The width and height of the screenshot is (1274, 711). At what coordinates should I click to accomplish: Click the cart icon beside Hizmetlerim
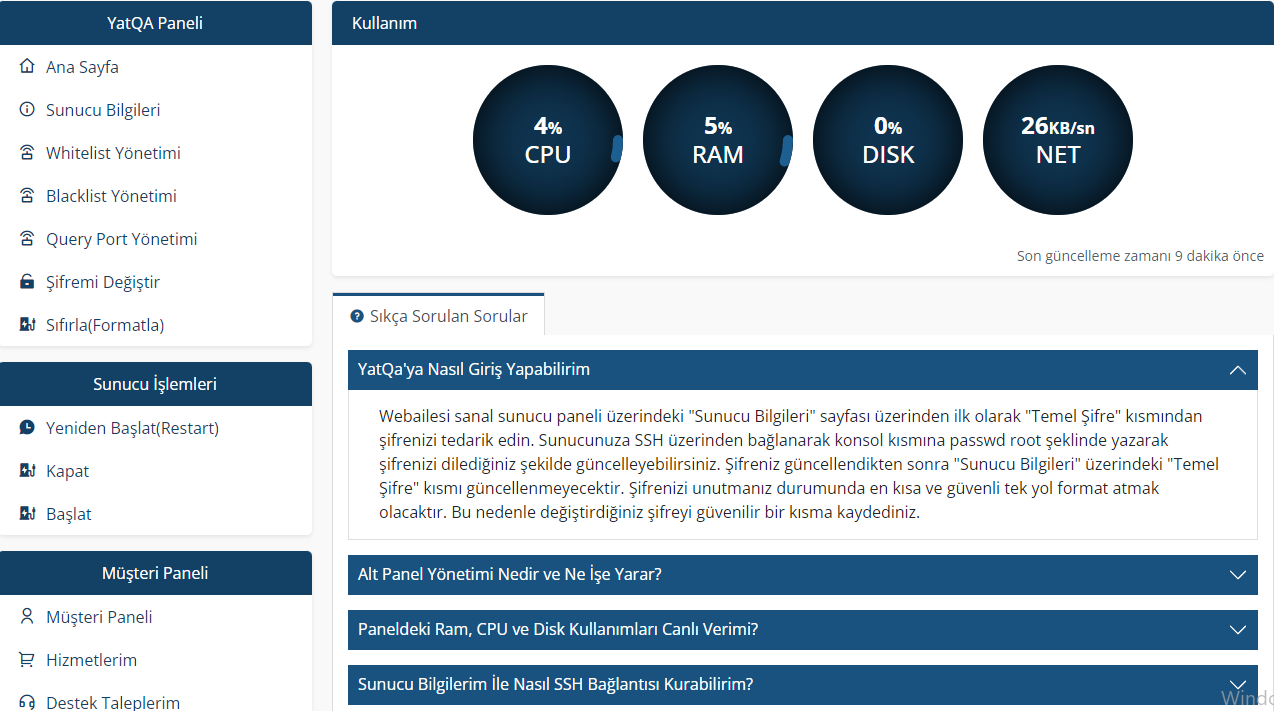[27, 660]
